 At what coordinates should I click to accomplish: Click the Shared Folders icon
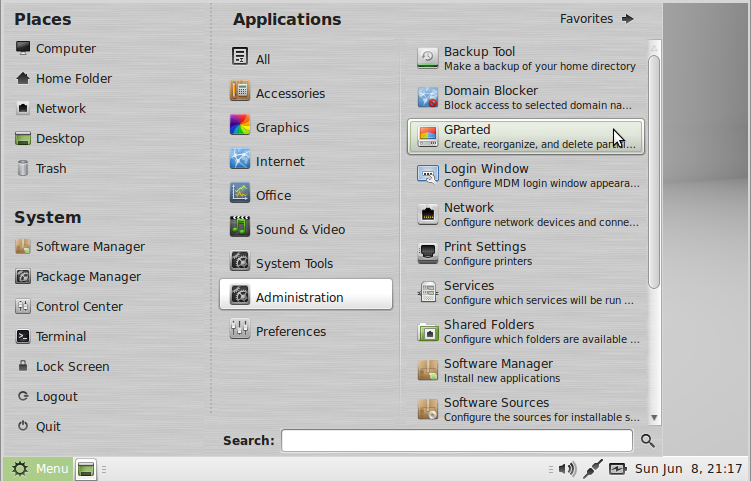coord(427,332)
